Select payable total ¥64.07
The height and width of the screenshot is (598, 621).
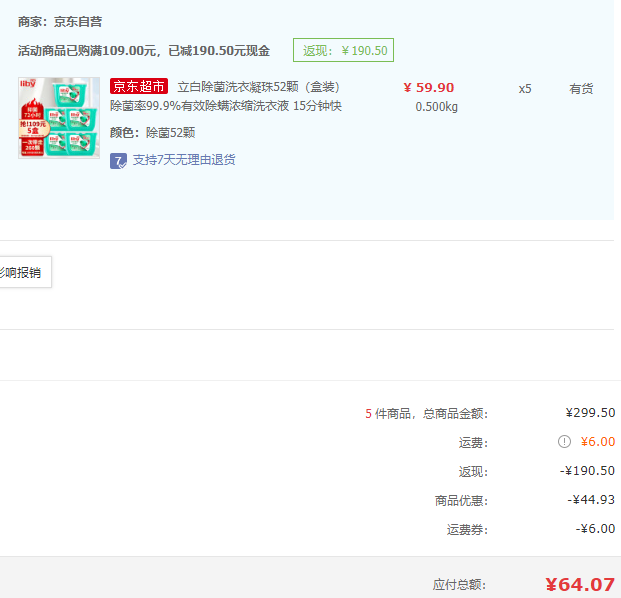580,585
